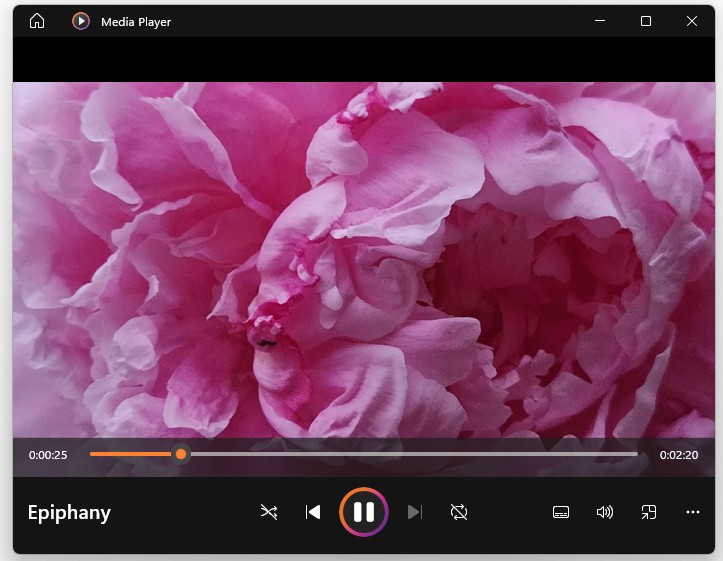The image size is (723, 561).
Task: Open the volume control
Action: click(605, 512)
